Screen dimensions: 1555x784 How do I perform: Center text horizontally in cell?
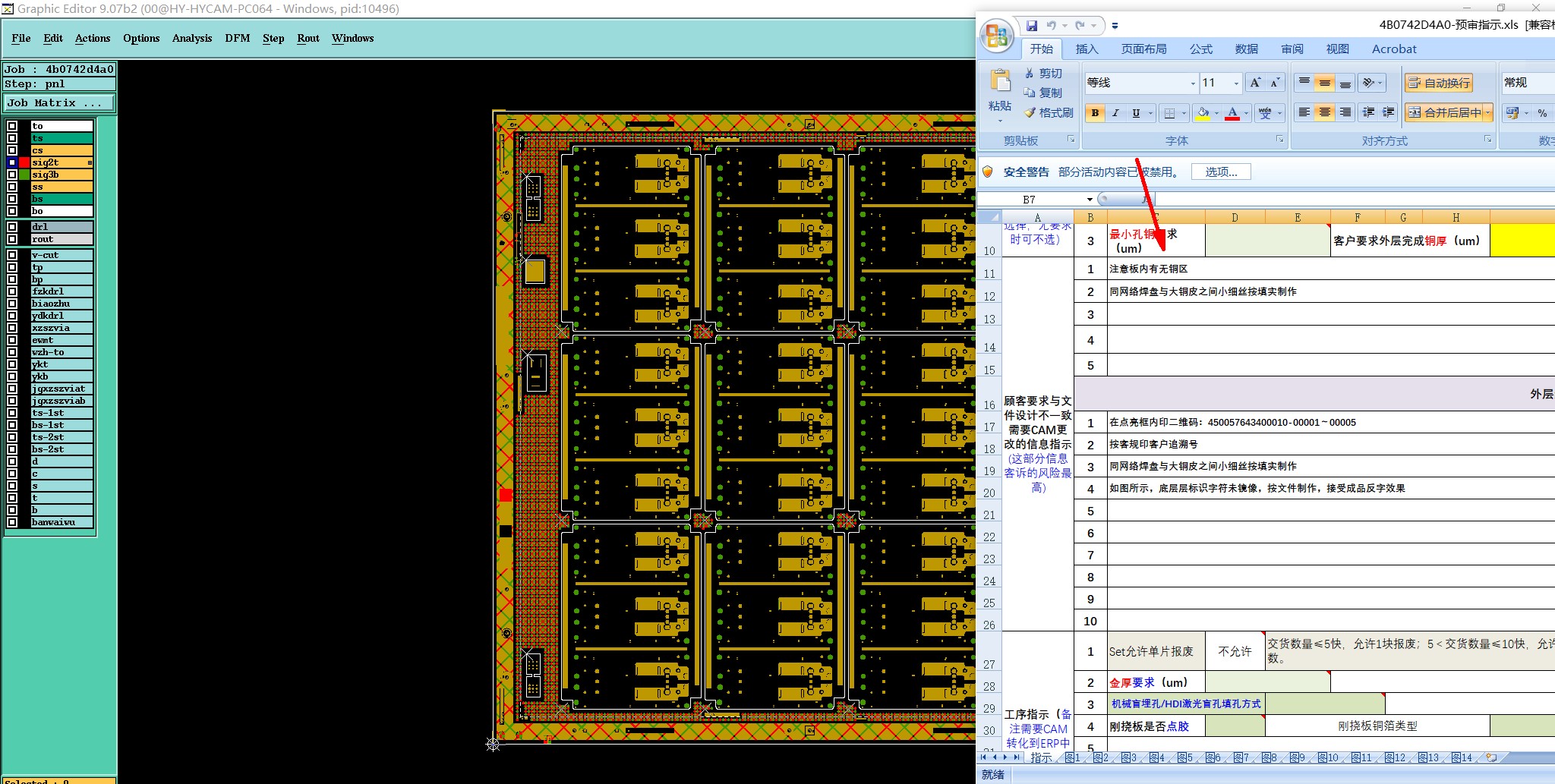(x=1324, y=112)
